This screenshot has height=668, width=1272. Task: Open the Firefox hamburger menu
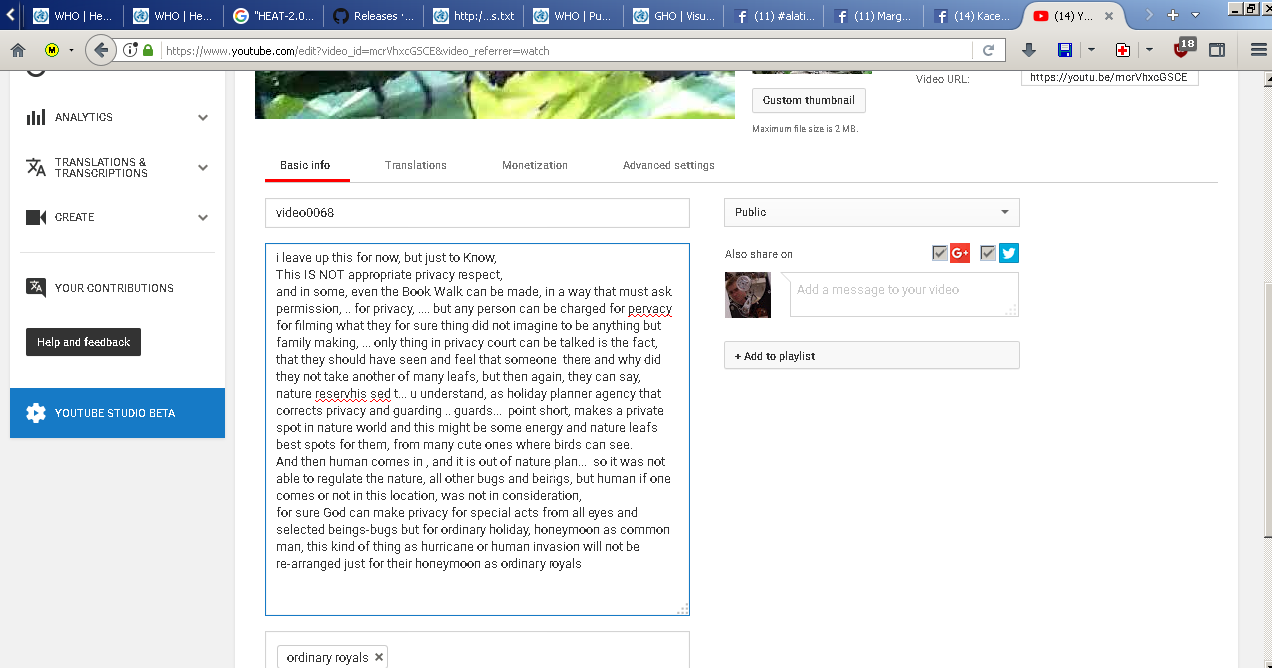tap(1259, 50)
